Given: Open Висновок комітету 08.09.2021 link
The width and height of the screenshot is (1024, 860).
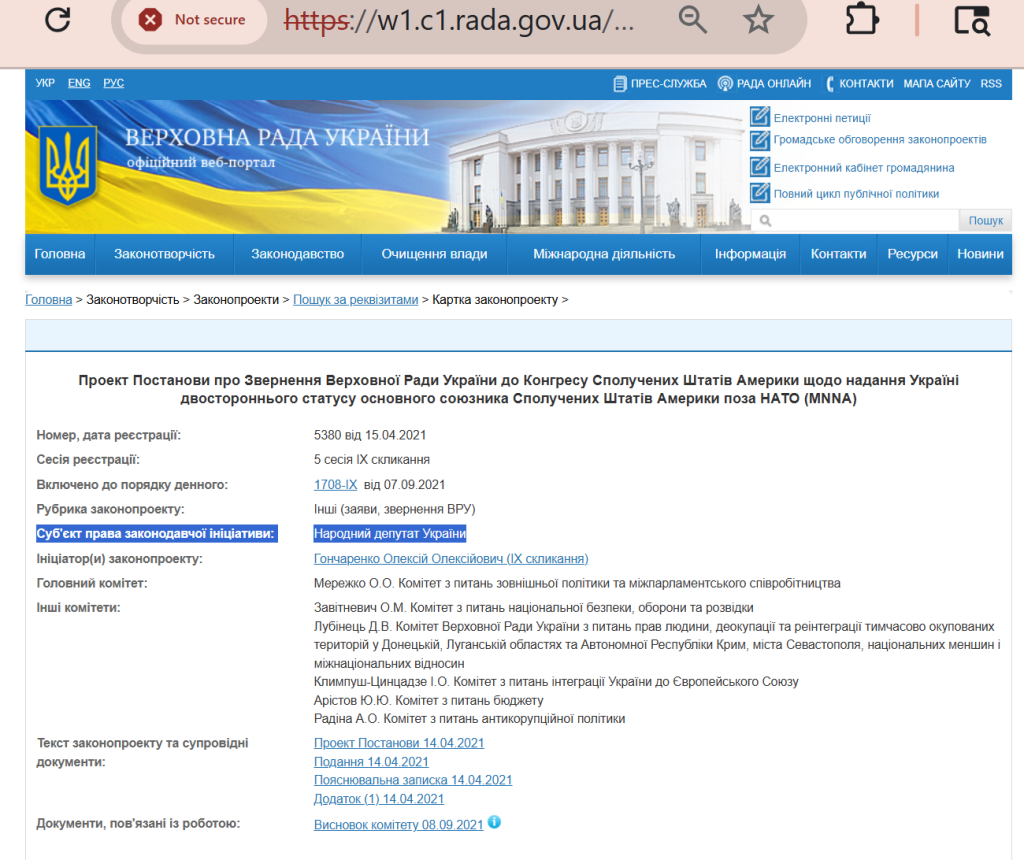Looking at the screenshot, I should [x=398, y=825].
